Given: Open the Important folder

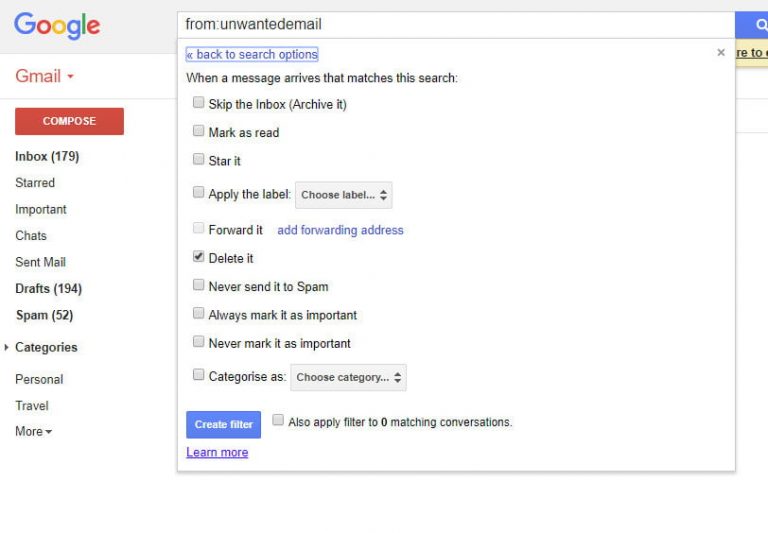Looking at the screenshot, I should tap(41, 209).
